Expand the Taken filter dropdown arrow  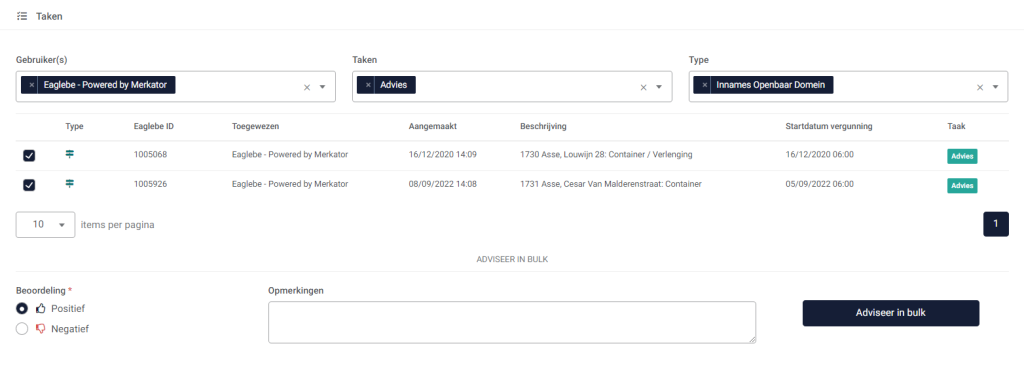pyautogui.click(x=659, y=88)
